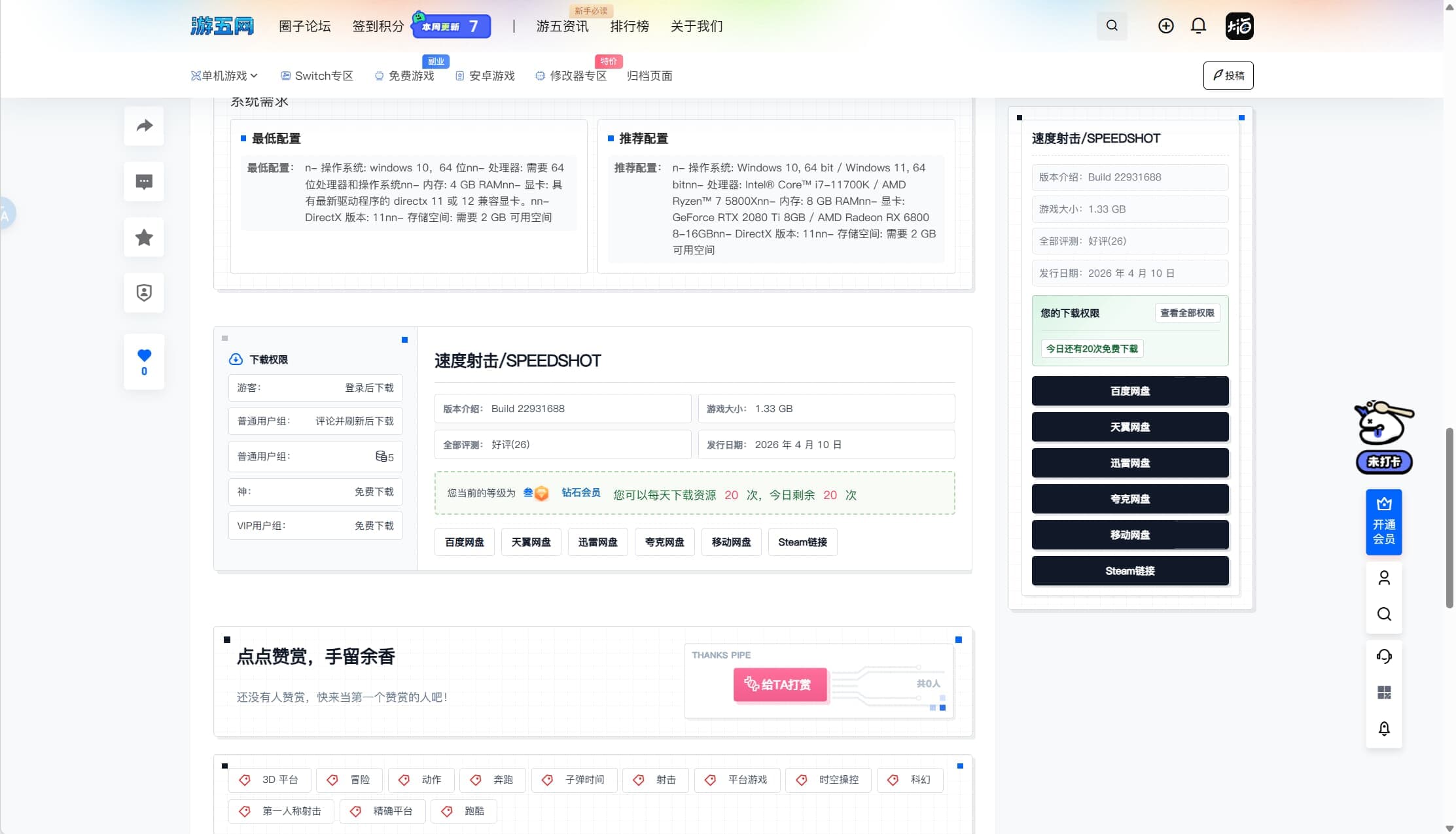Screen dimensions: 1456x834
Task: Click the white 天翼网盘 download button
Action: [x=531, y=542]
